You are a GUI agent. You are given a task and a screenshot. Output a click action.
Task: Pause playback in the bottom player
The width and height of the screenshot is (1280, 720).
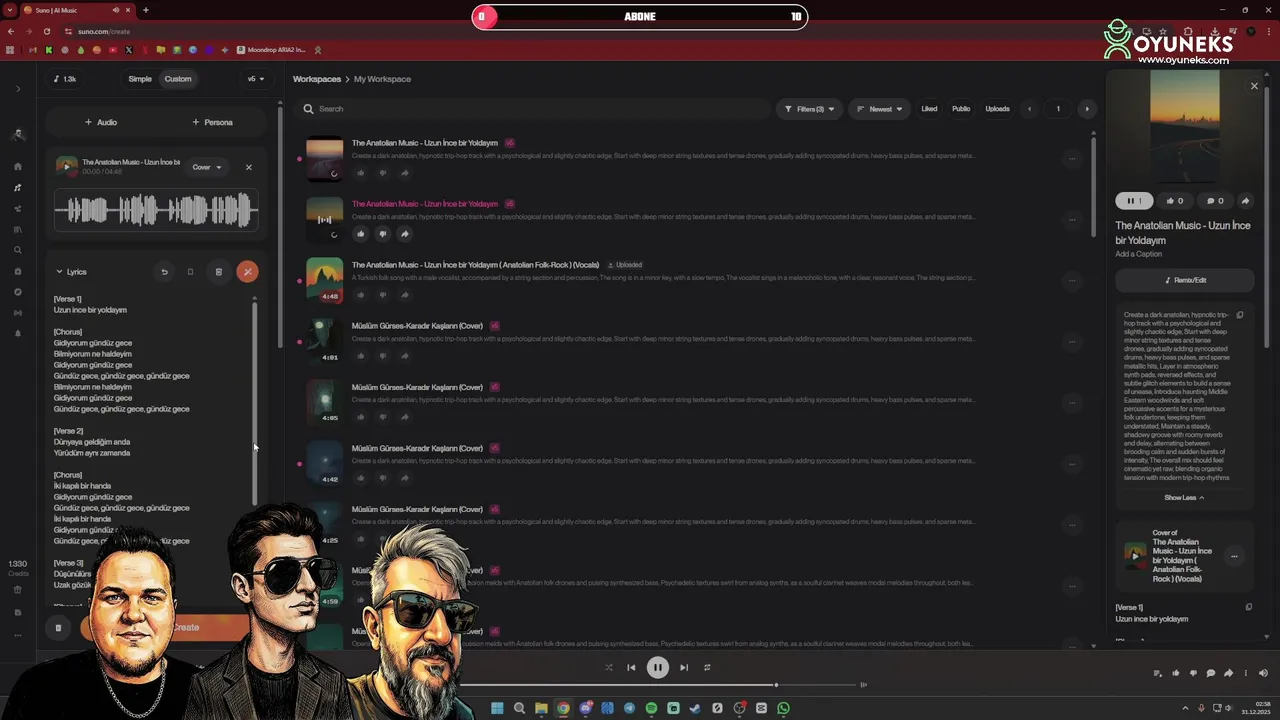[x=658, y=667]
